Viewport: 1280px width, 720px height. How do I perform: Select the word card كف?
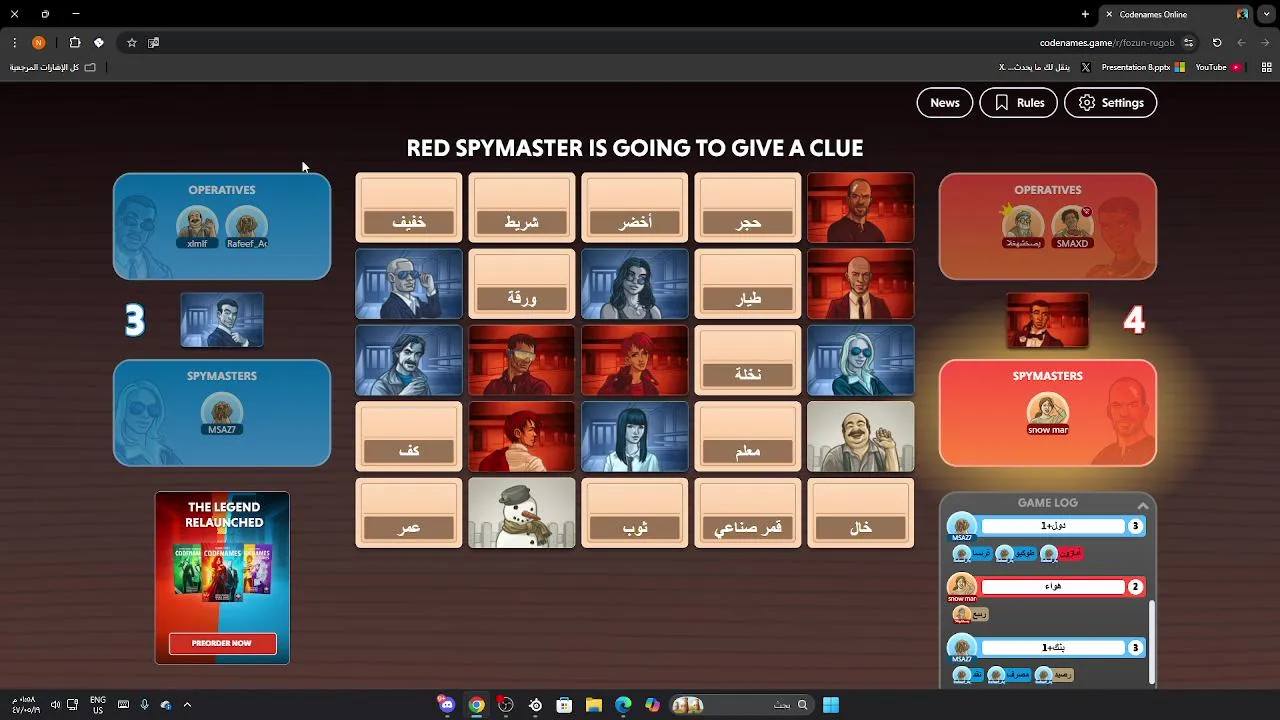point(408,437)
